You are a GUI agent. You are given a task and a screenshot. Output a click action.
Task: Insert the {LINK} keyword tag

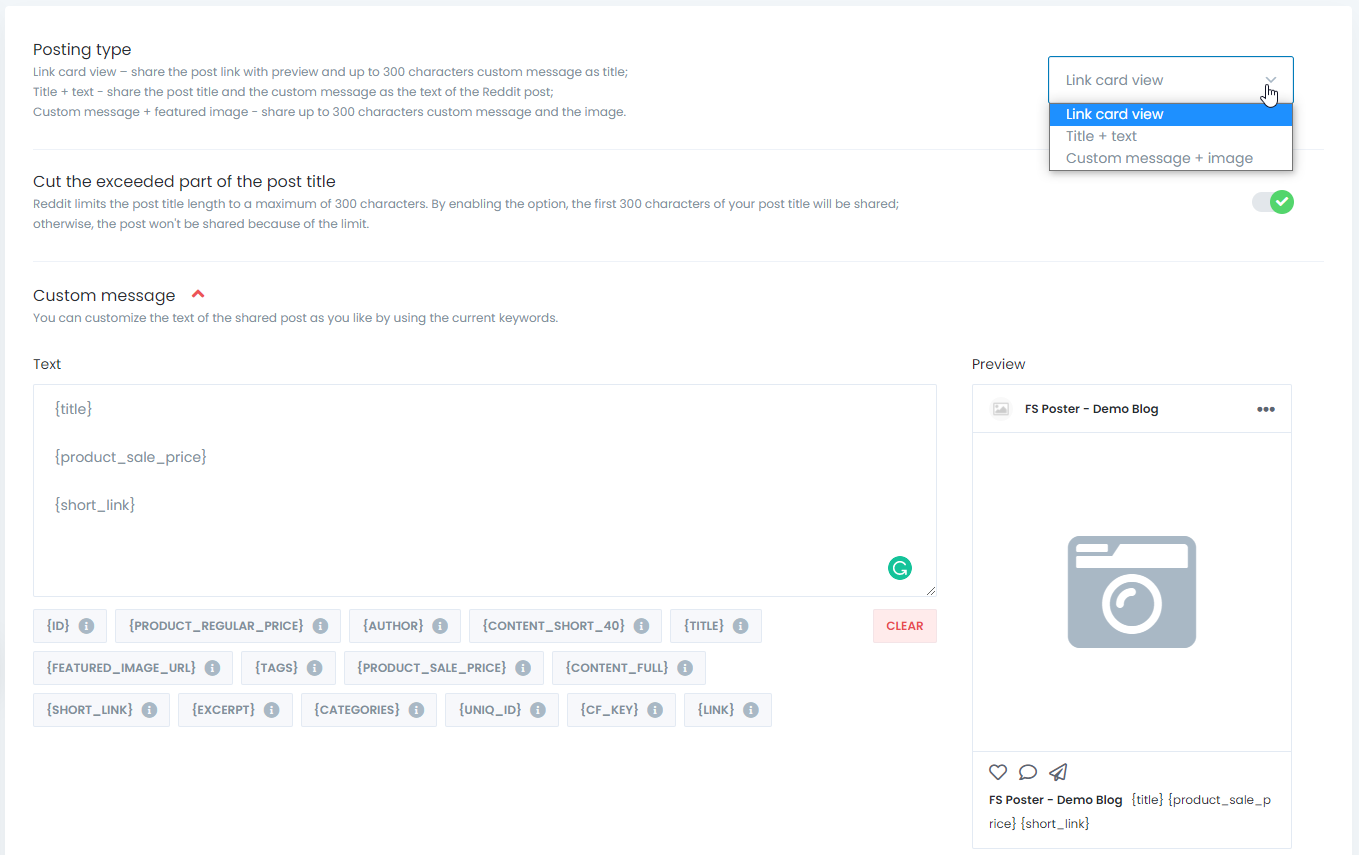728,710
